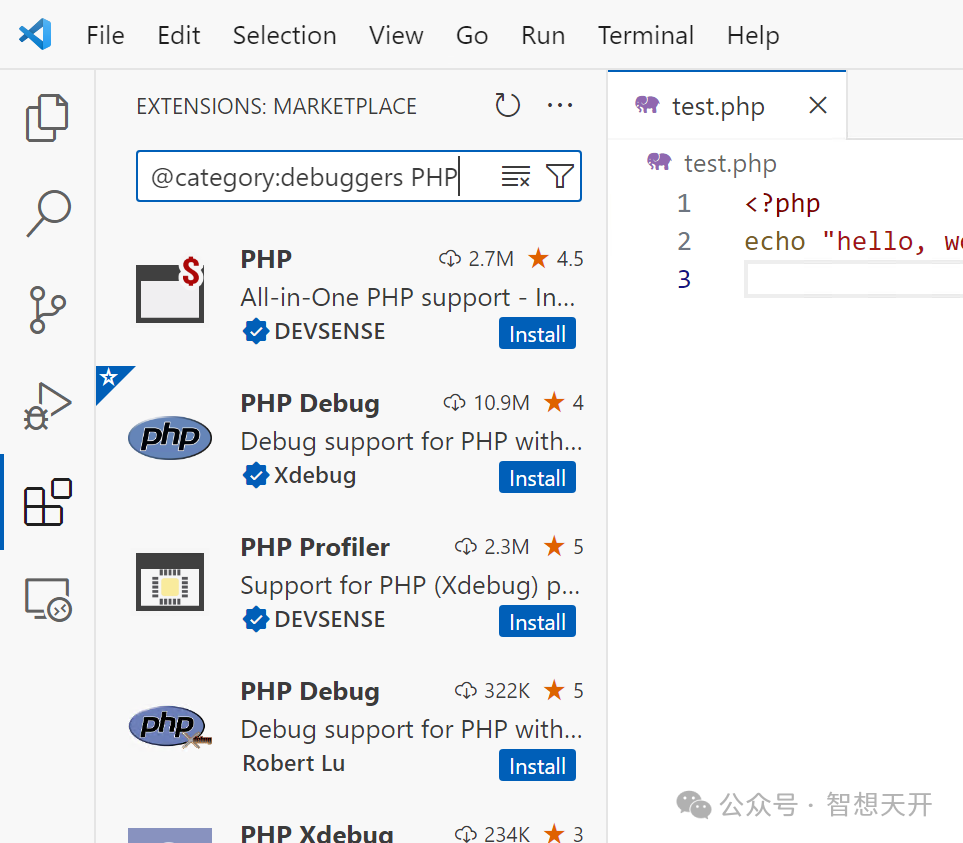Open the File menu

pyautogui.click(x=106, y=36)
